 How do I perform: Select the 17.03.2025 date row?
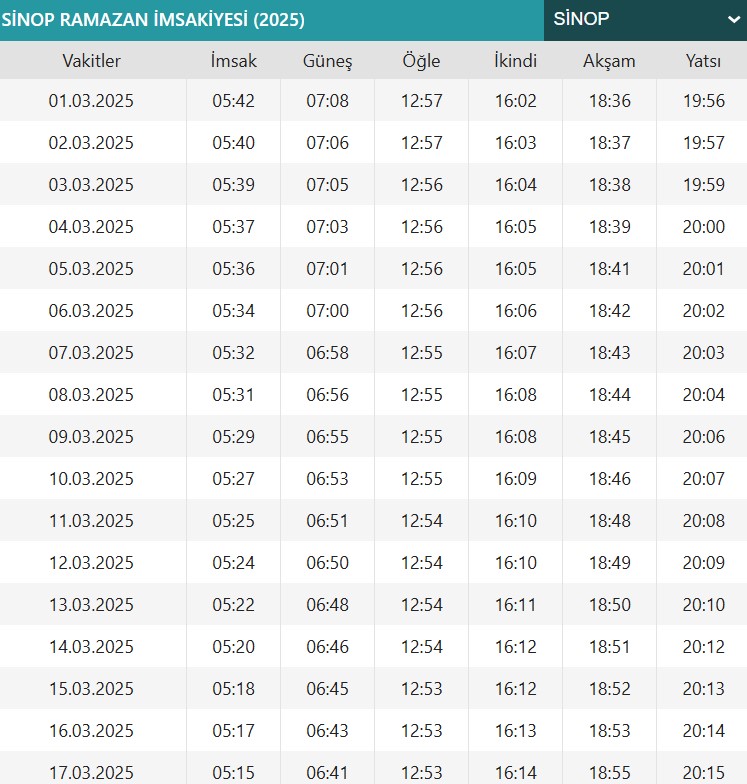(374, 768)
